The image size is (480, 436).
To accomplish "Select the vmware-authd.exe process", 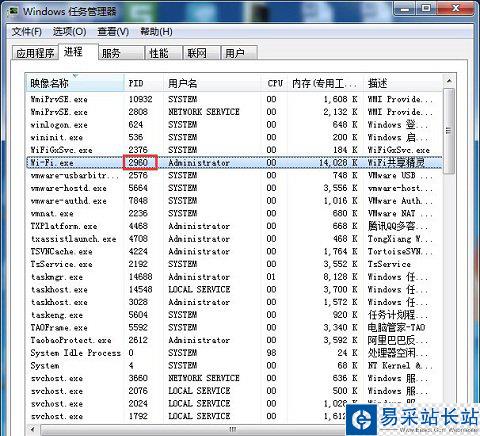I will coord(235,201).
